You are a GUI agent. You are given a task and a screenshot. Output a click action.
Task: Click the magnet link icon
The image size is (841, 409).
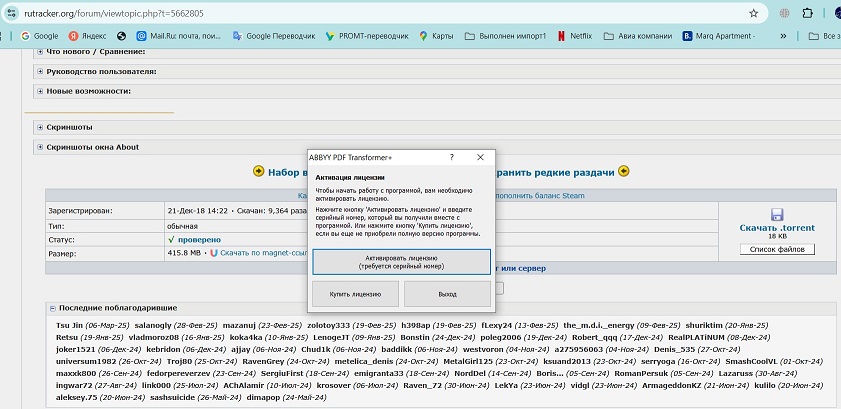[x=214, y=254]
